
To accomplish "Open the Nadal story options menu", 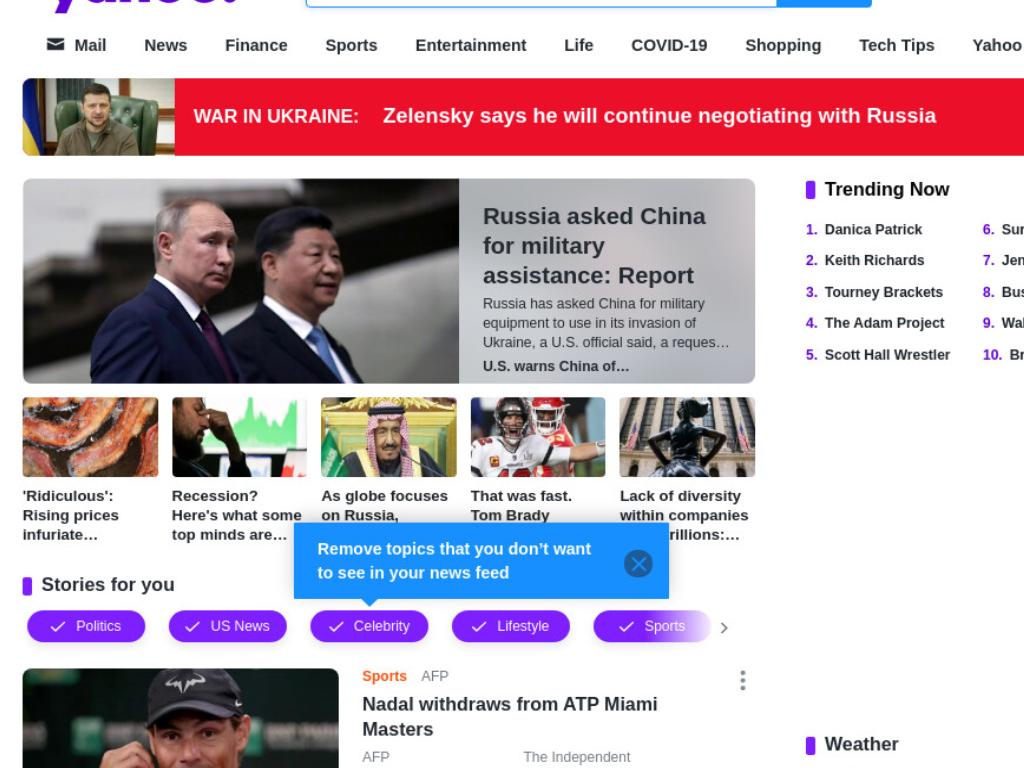I will 743,680.
